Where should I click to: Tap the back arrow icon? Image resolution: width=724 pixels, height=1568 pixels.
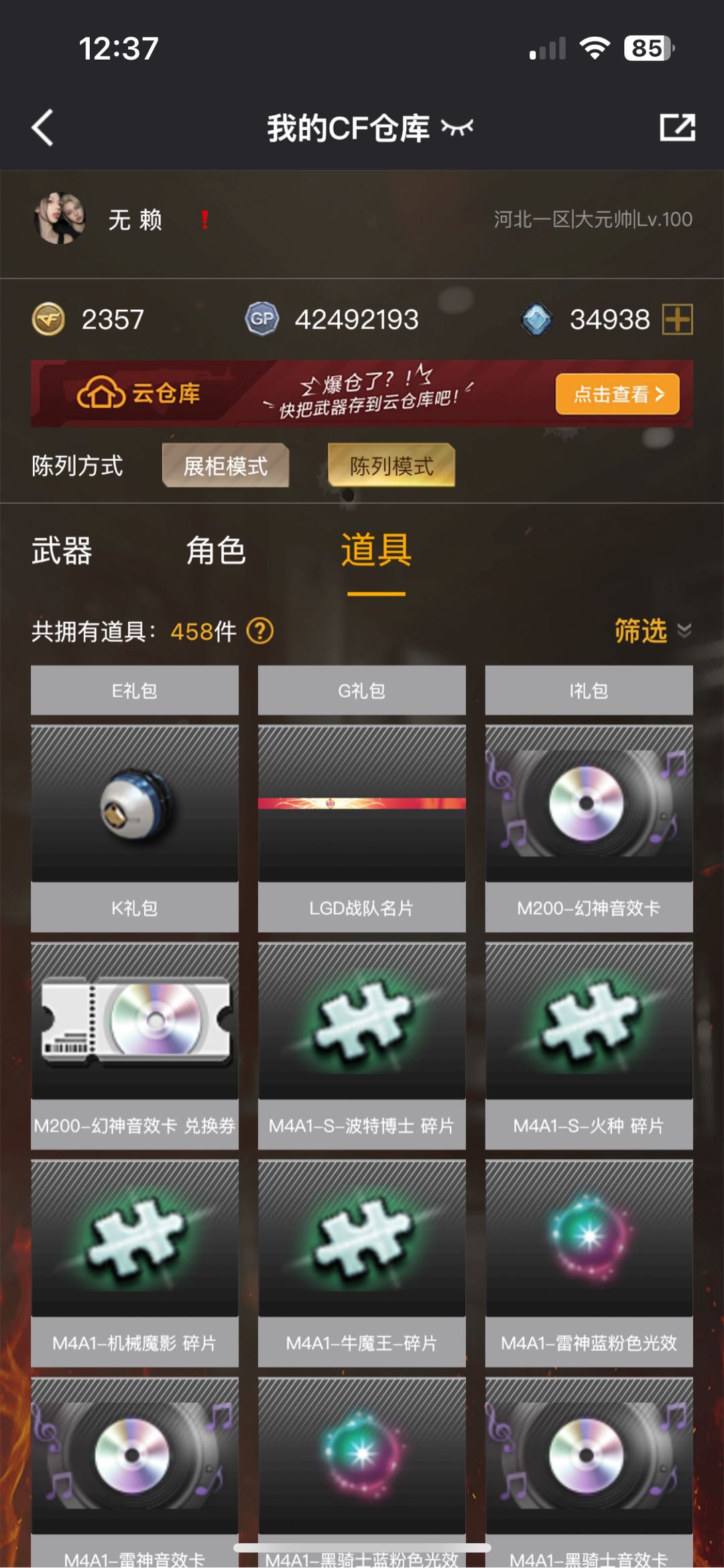[x=42, y=127]
